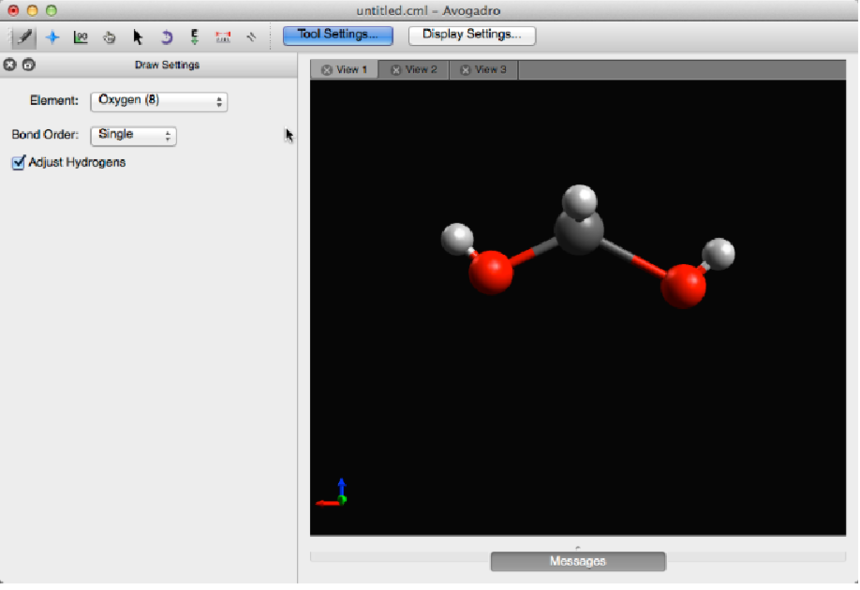The height and width of the screenshot is (590, 860).
Task: Toggle the Tool Settings panel button
Action: (337, 35)
